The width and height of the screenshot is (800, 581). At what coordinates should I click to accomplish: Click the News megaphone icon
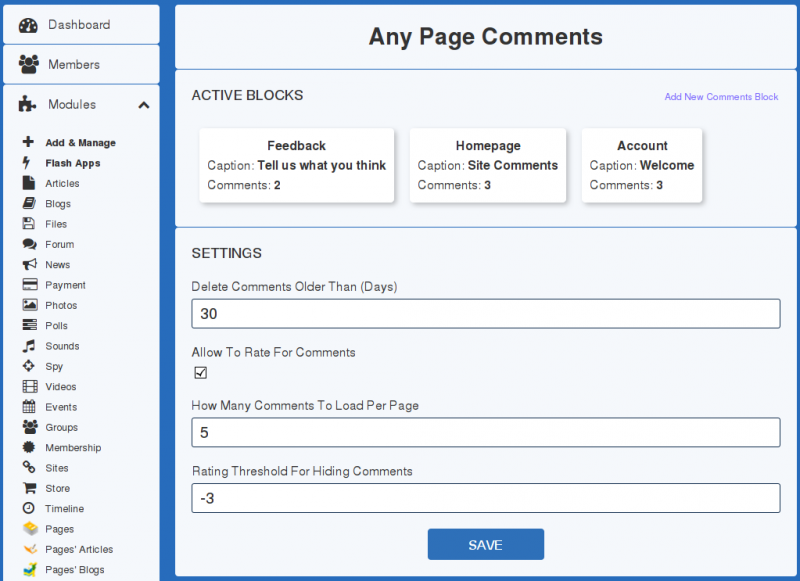[x=30, y=264]
